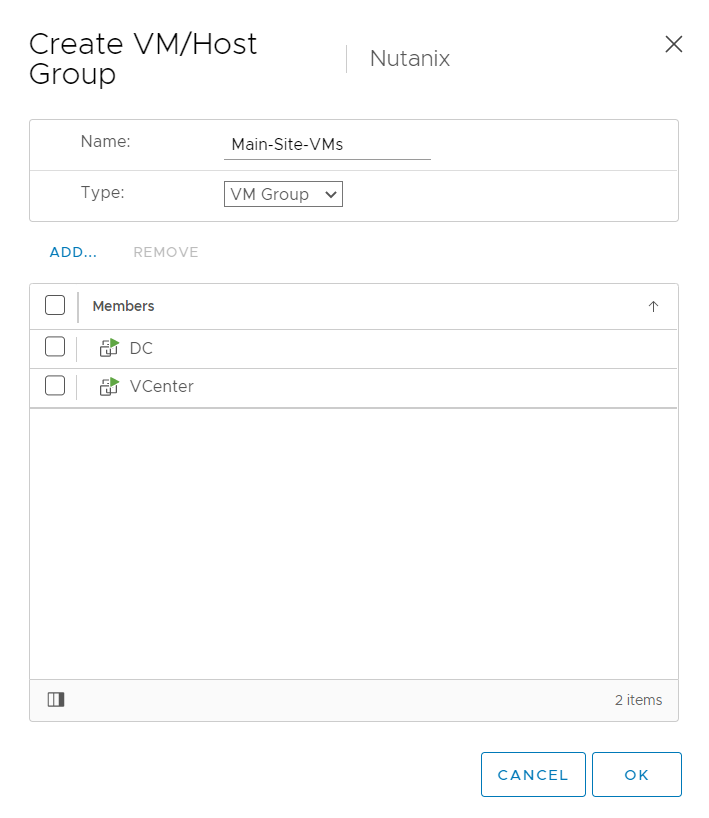
Task: Click the Members column header label
Action: point(123,307)
